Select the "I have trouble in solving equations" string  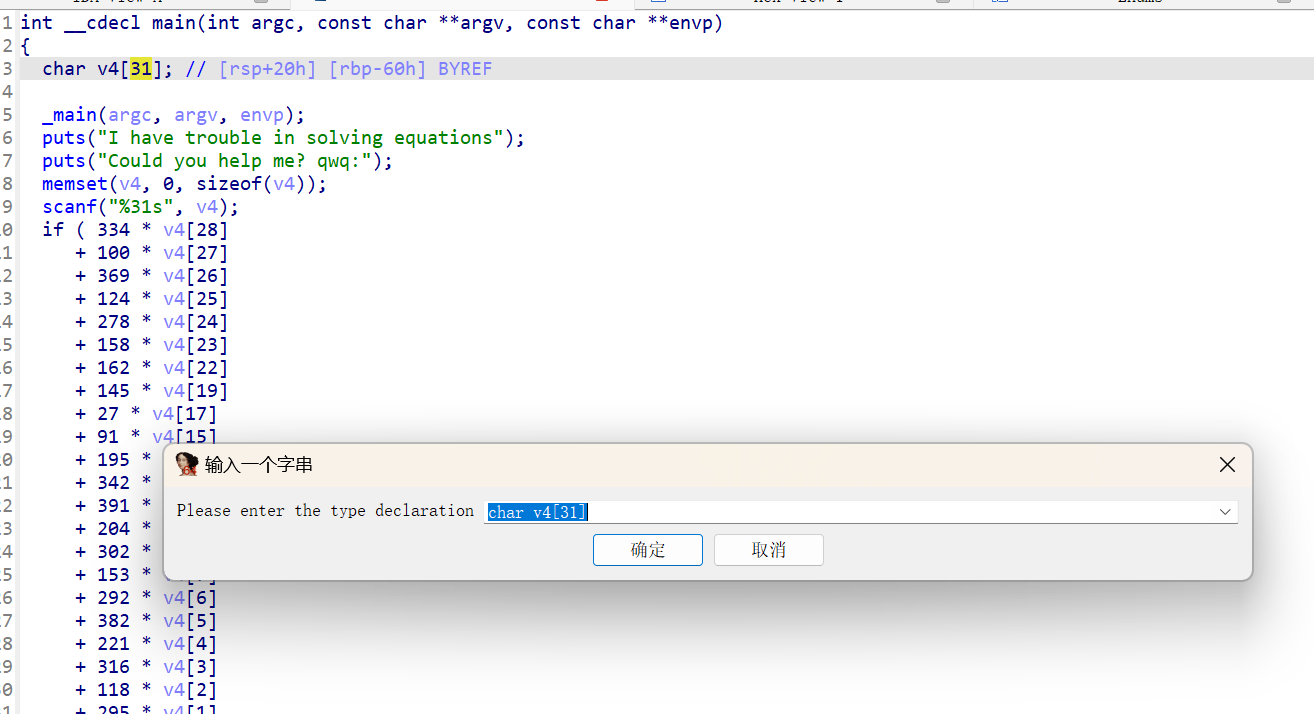coord(301,138)
